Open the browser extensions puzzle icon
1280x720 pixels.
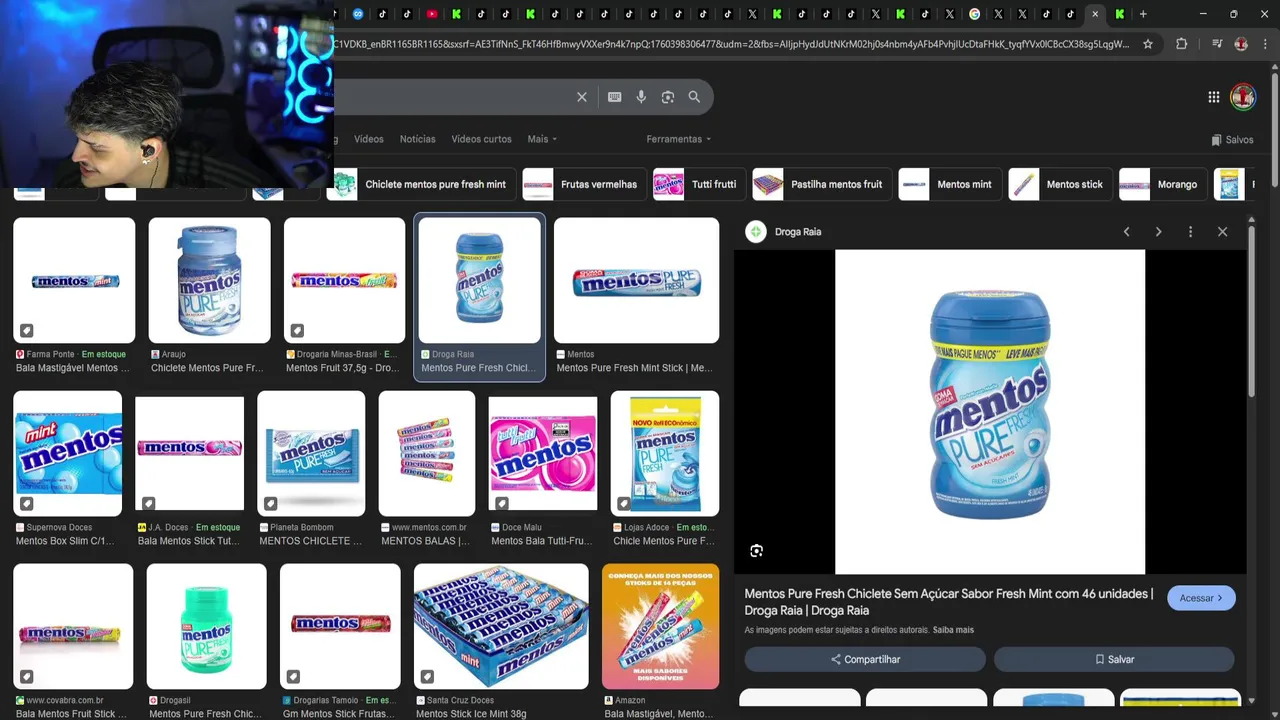point(1181,44)
